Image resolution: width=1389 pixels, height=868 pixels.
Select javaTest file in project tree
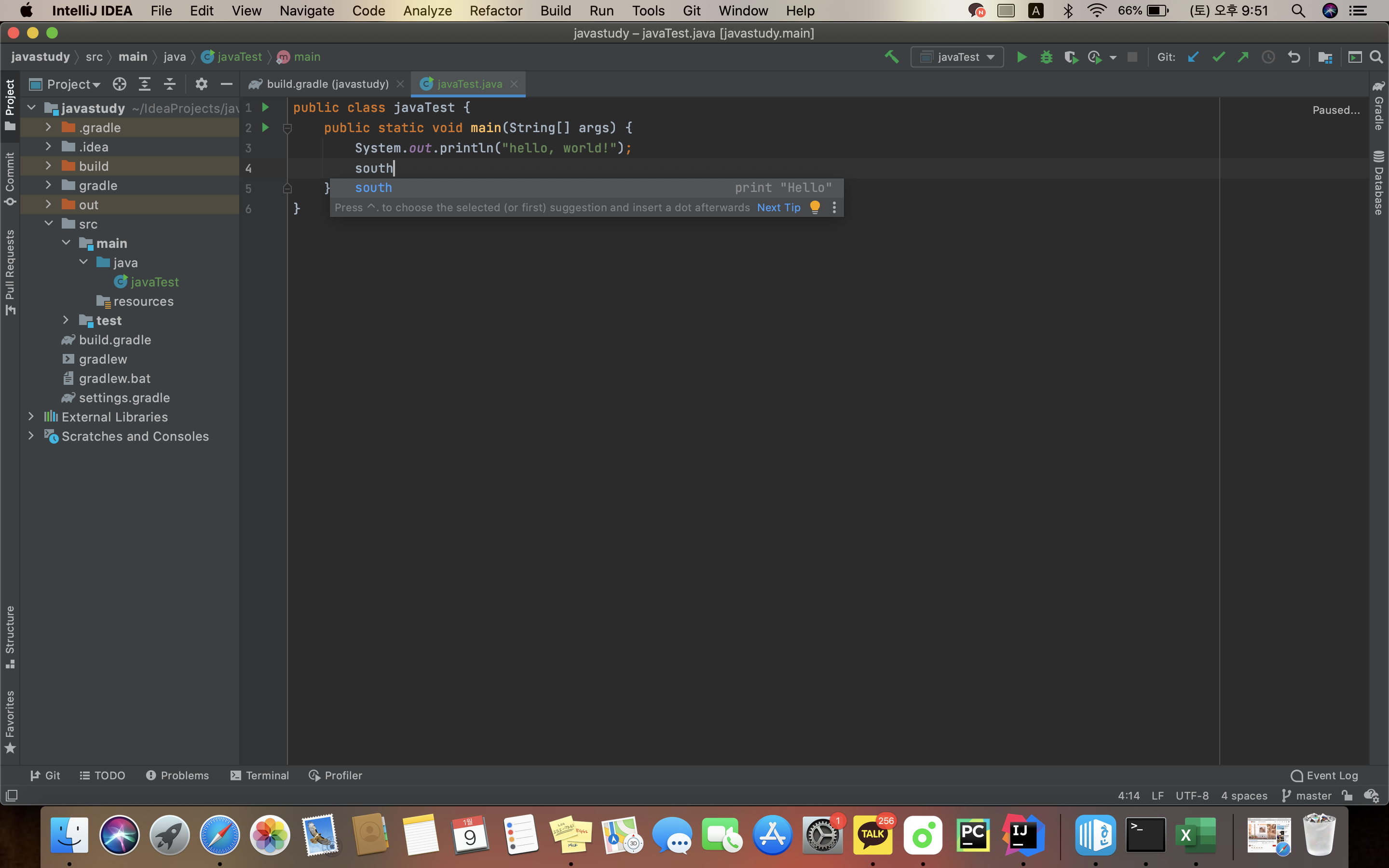coord(154,282)
